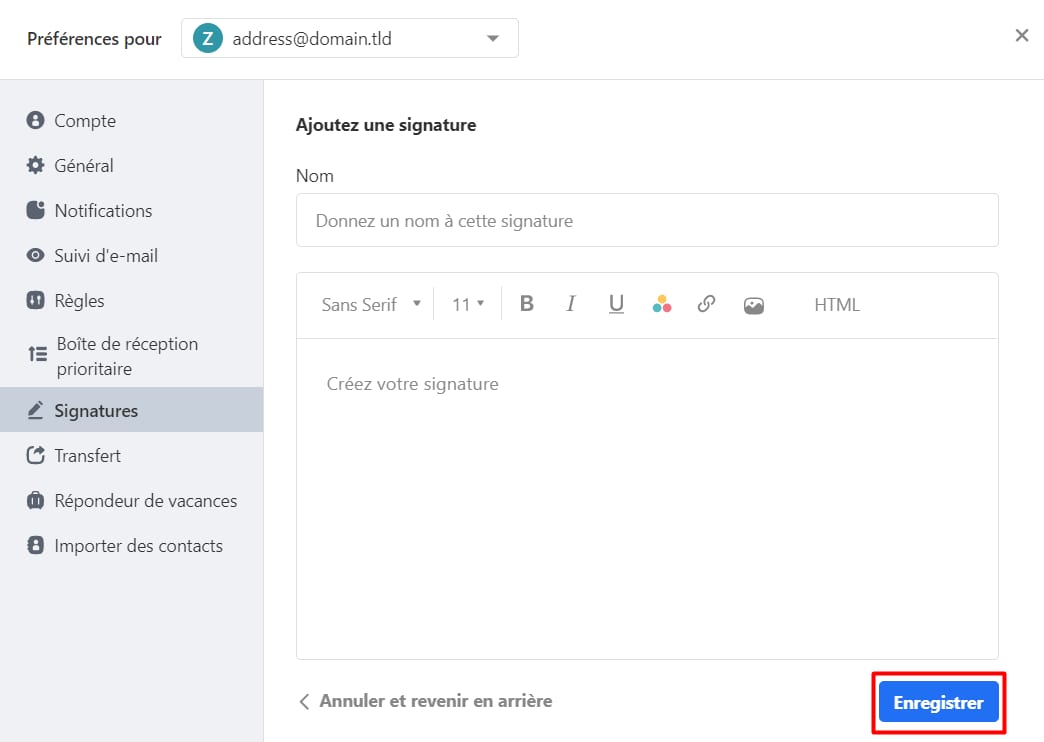This screenshot has height=742, width=1044.
Task: Open the address@domain.tld account selector
Action: coord(349,39)
